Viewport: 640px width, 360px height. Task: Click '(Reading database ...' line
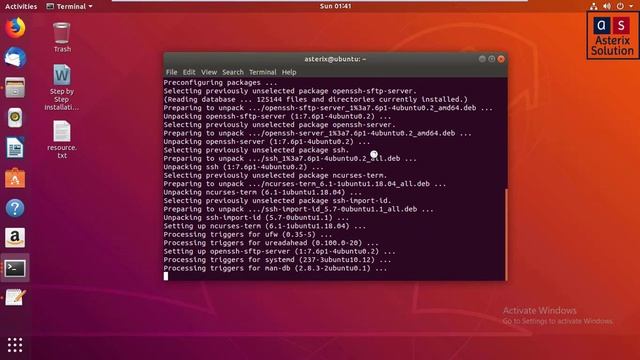(x=316, y=99)
